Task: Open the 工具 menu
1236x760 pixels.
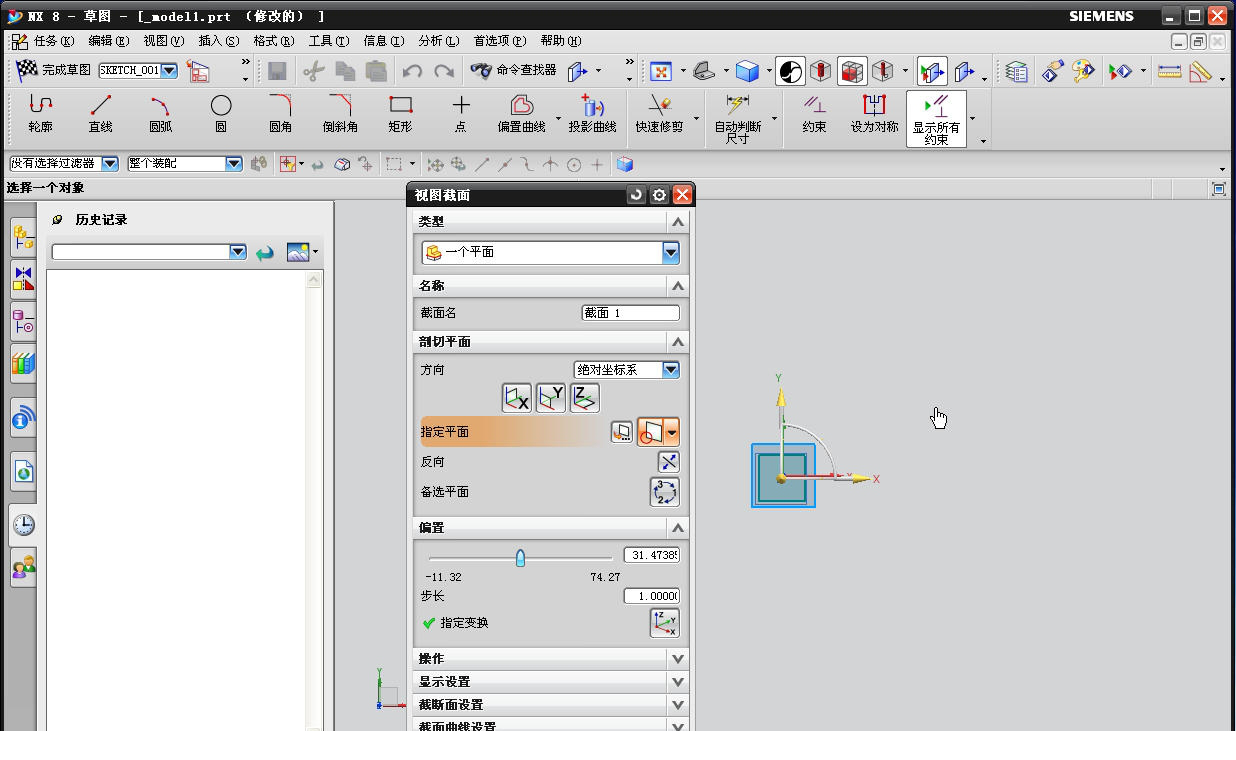Action: (x=328, y=41)
